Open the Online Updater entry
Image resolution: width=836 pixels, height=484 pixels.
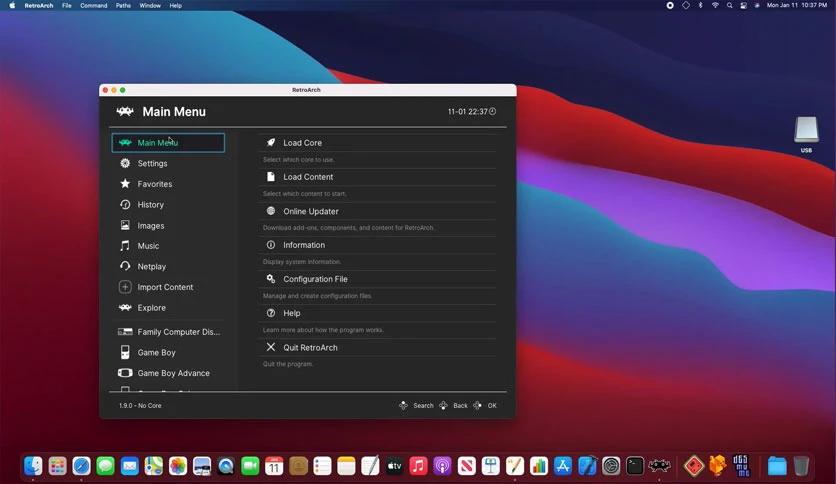coord(377,211)
